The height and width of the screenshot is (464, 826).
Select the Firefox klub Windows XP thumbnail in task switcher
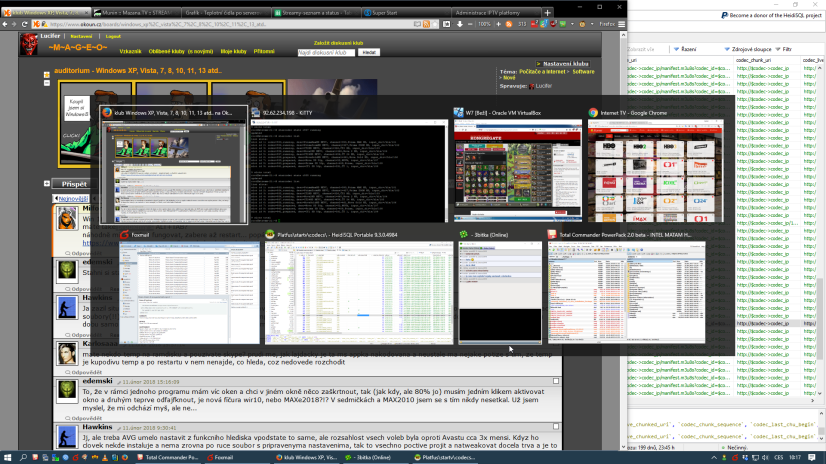pos(173,171)
